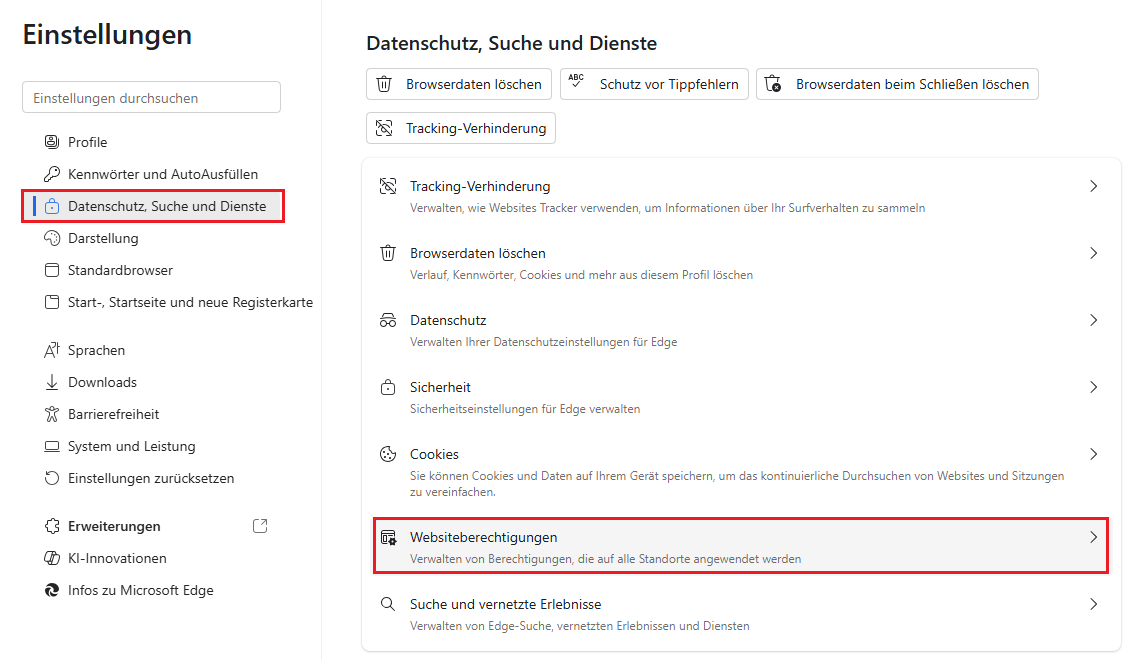1143x660 pixels.
Task: Click the Darstellung palette icon
Action: pyautogui.click(x=52, y=238)
